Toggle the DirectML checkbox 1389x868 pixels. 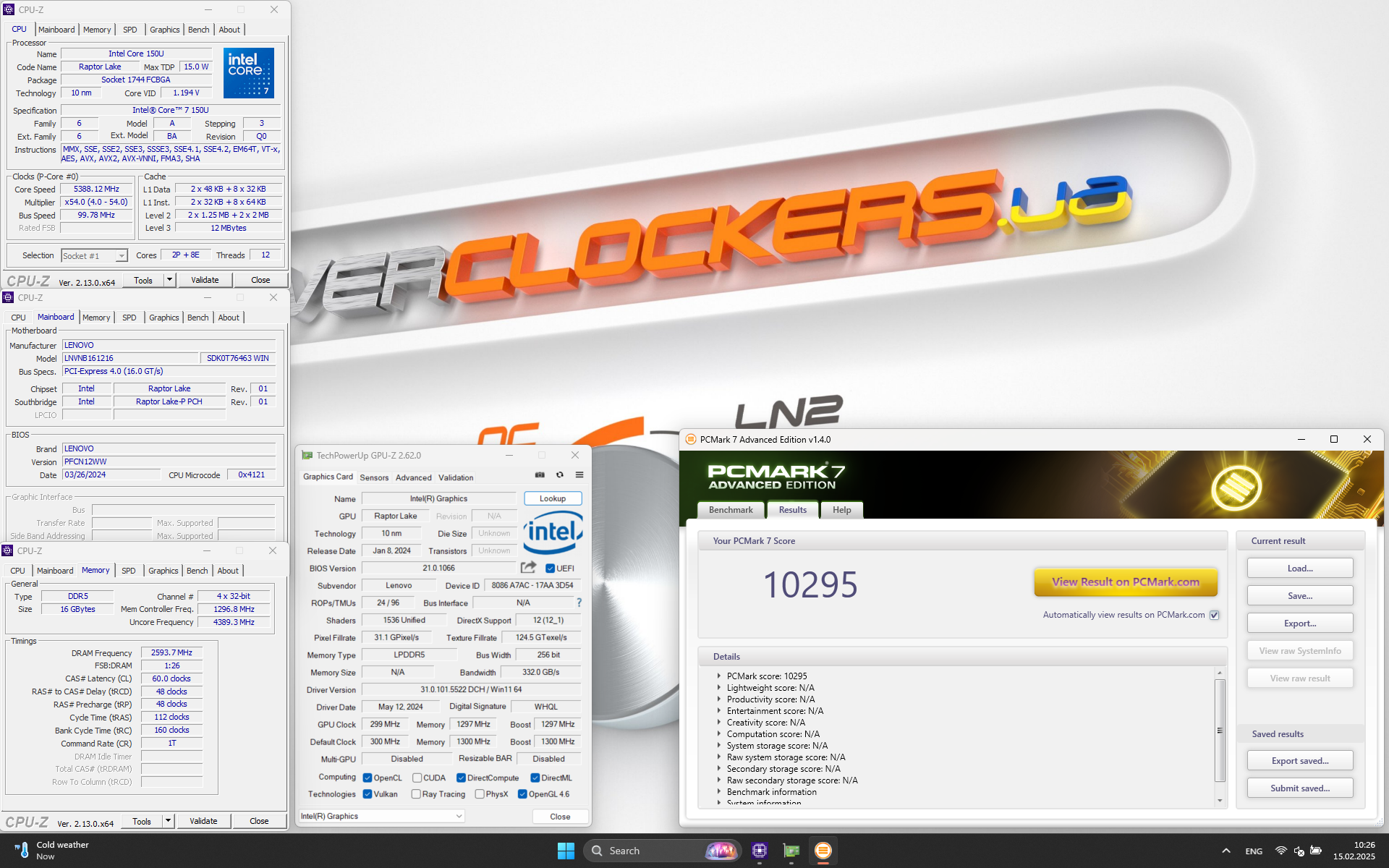[x=535, y=778]
